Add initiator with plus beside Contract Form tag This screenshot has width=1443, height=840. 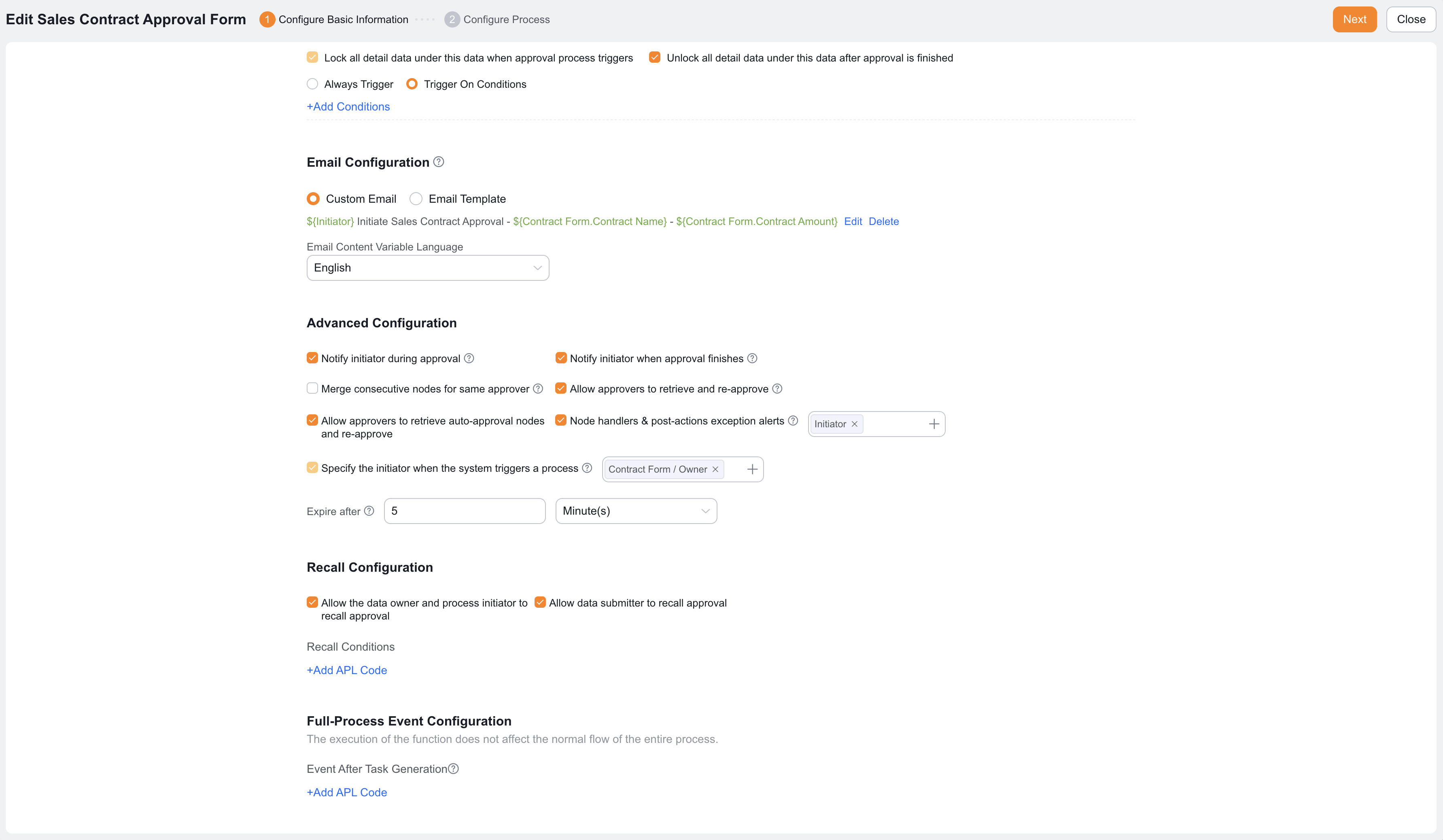click(x=752, y=469)
